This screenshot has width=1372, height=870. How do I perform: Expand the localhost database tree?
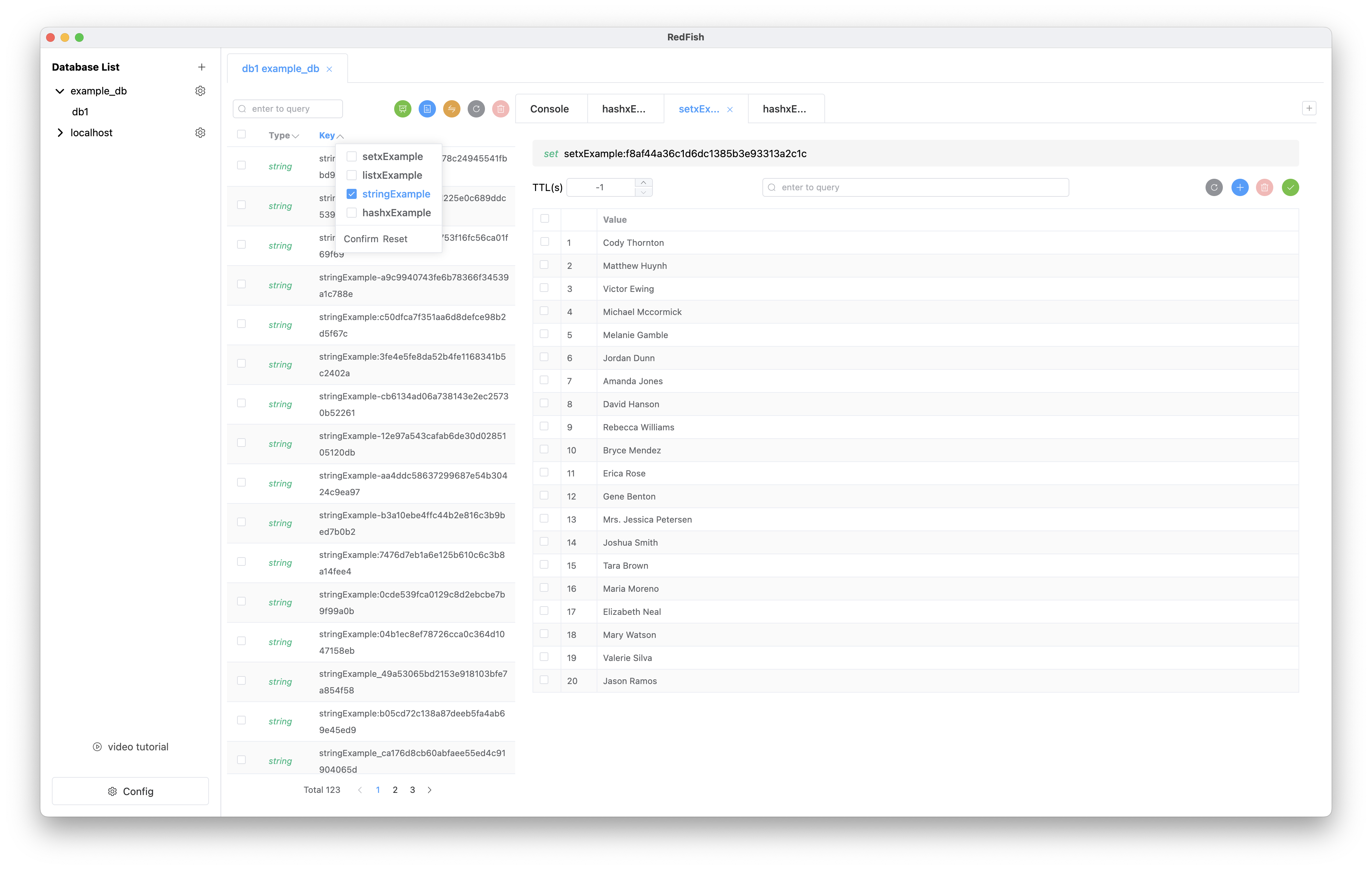[60, 133]
